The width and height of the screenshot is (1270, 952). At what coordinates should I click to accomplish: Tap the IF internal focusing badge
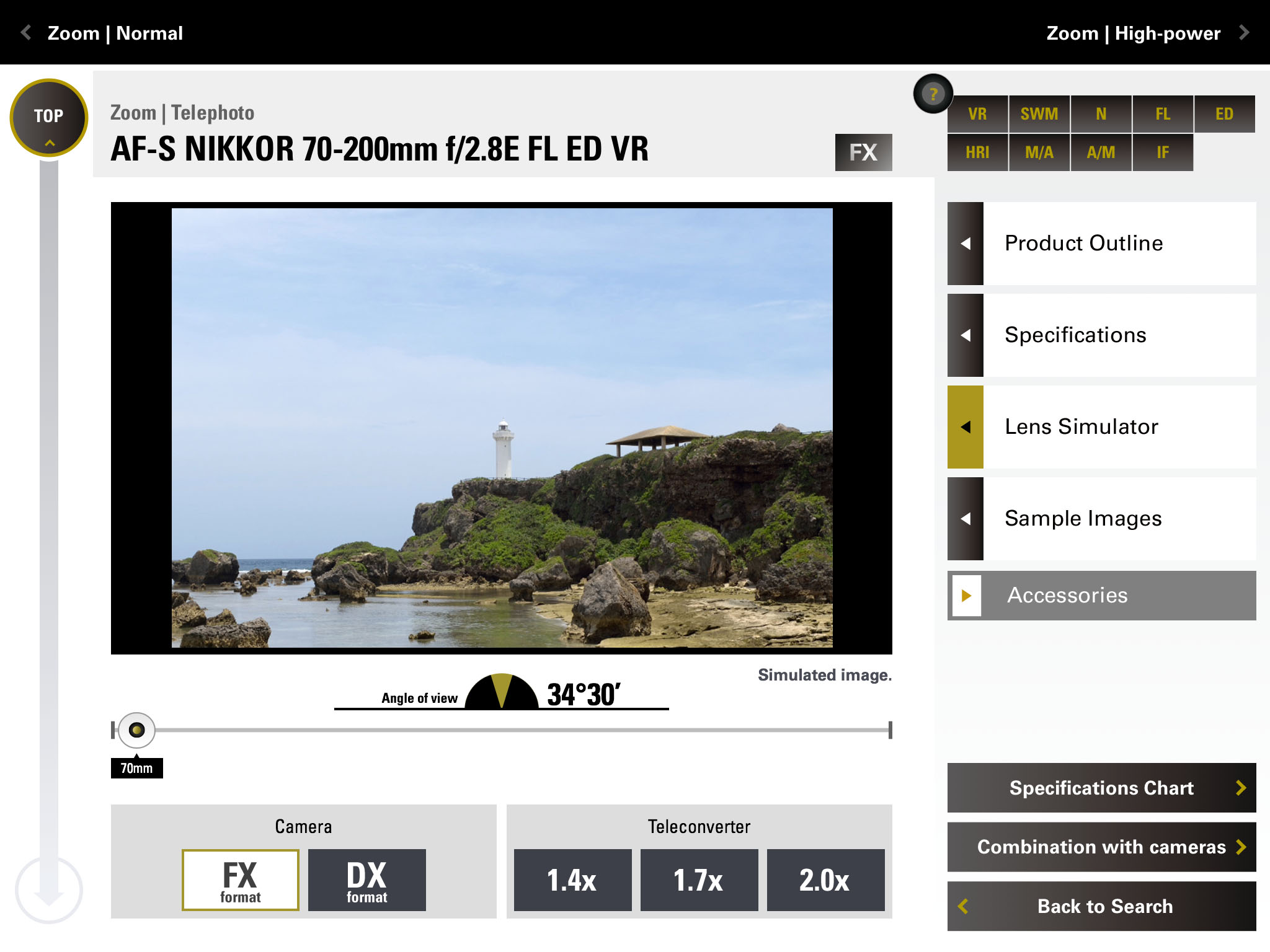(1163, 152)
